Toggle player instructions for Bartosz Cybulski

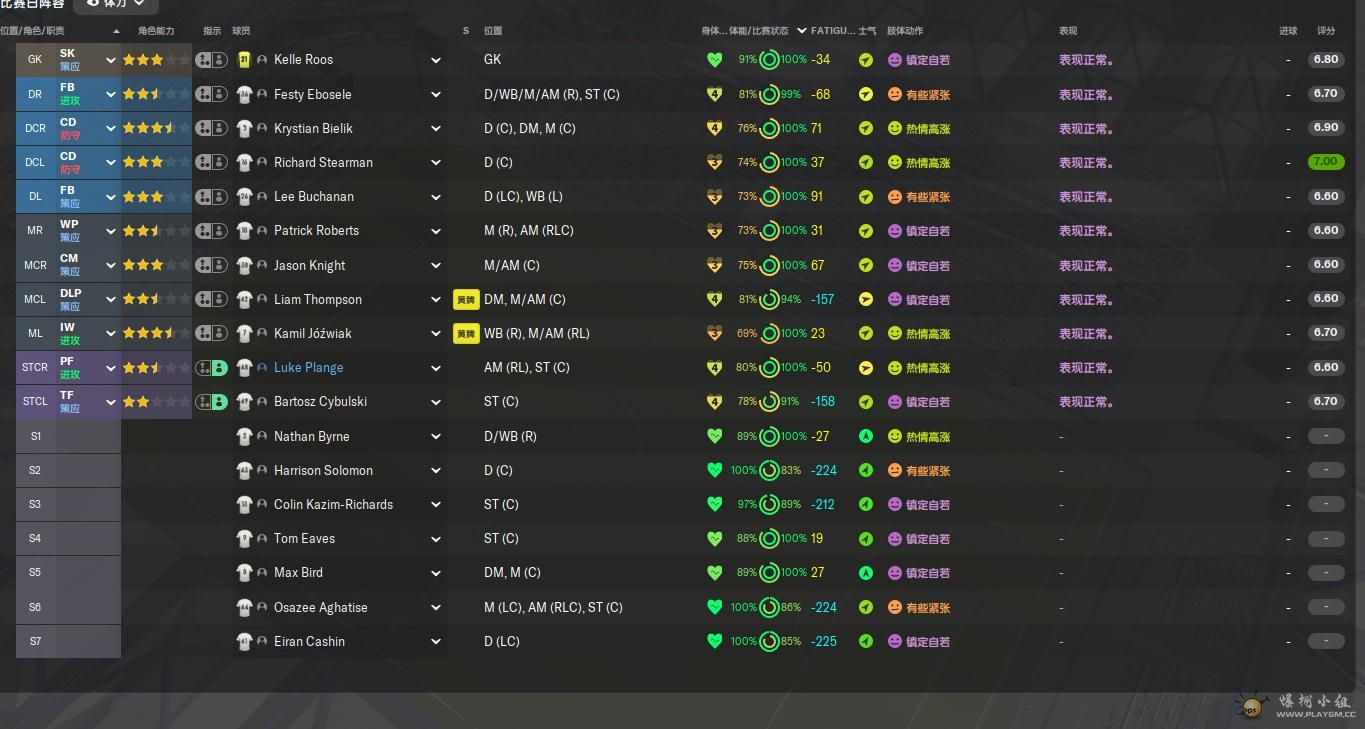pyautogui.click(x=211, y=402)
